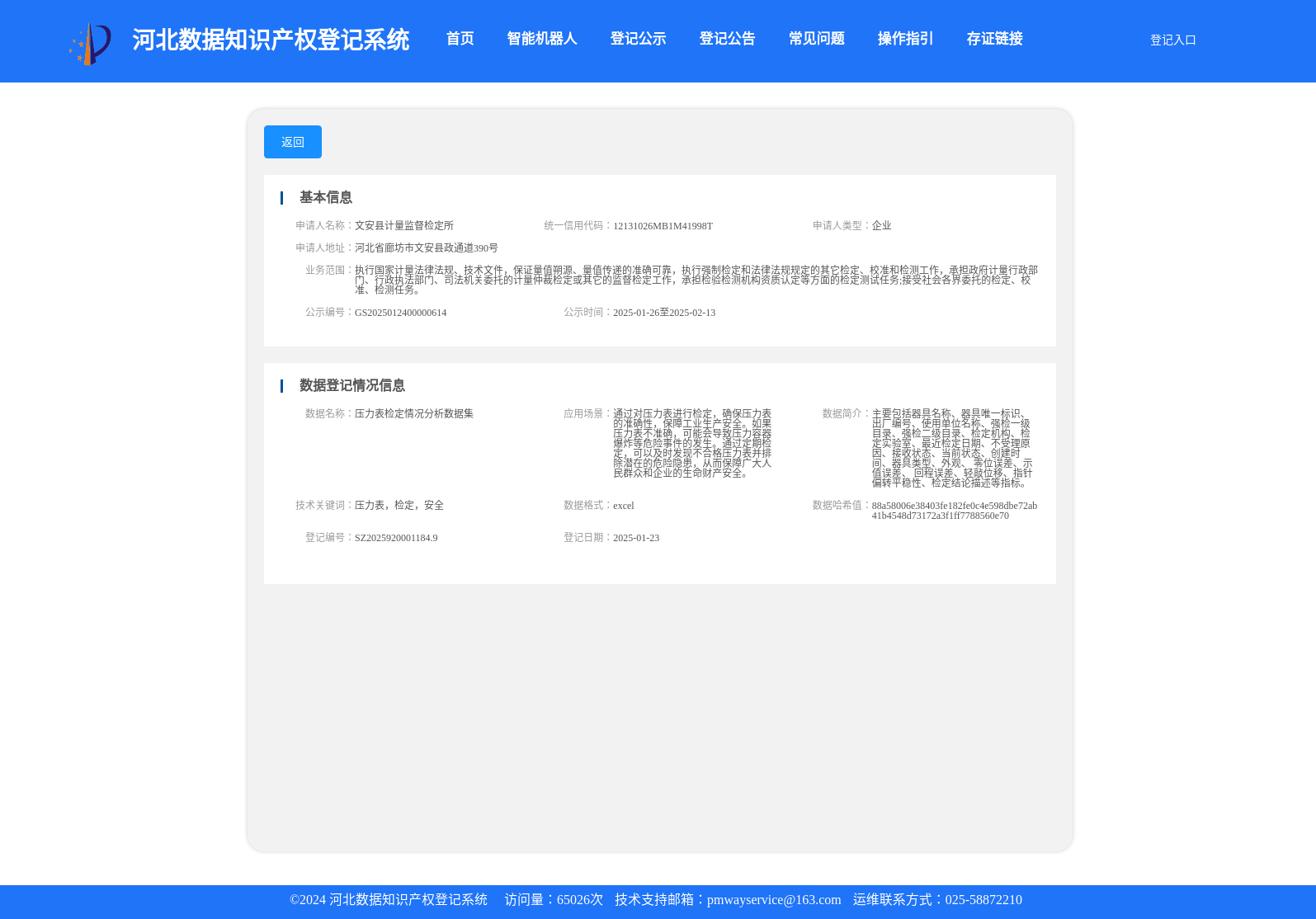Open 常见问题 page
Viewport: 1316px width, 919px height.
point(816,39)
